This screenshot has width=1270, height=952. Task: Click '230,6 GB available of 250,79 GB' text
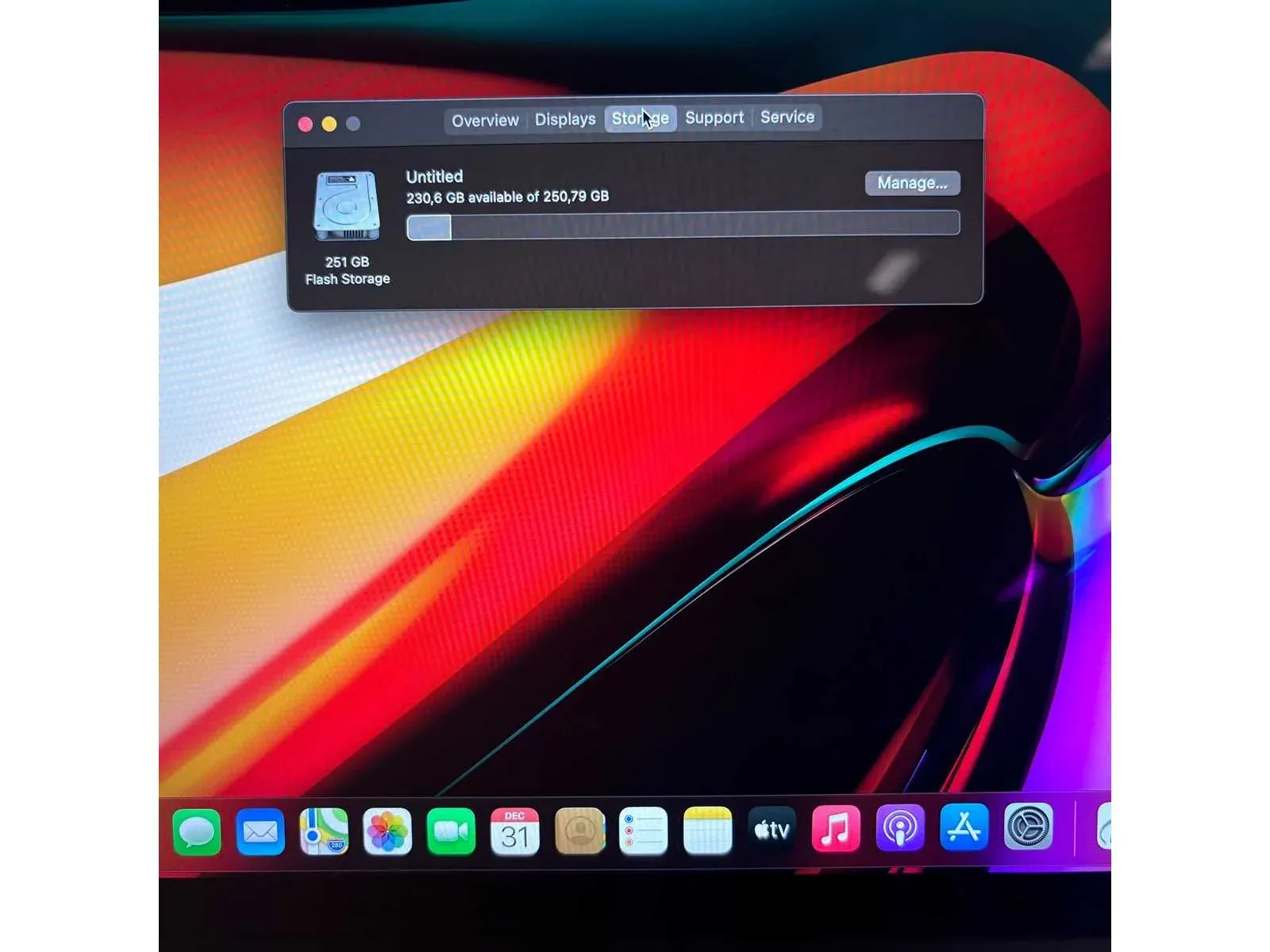tap(508, 197)
